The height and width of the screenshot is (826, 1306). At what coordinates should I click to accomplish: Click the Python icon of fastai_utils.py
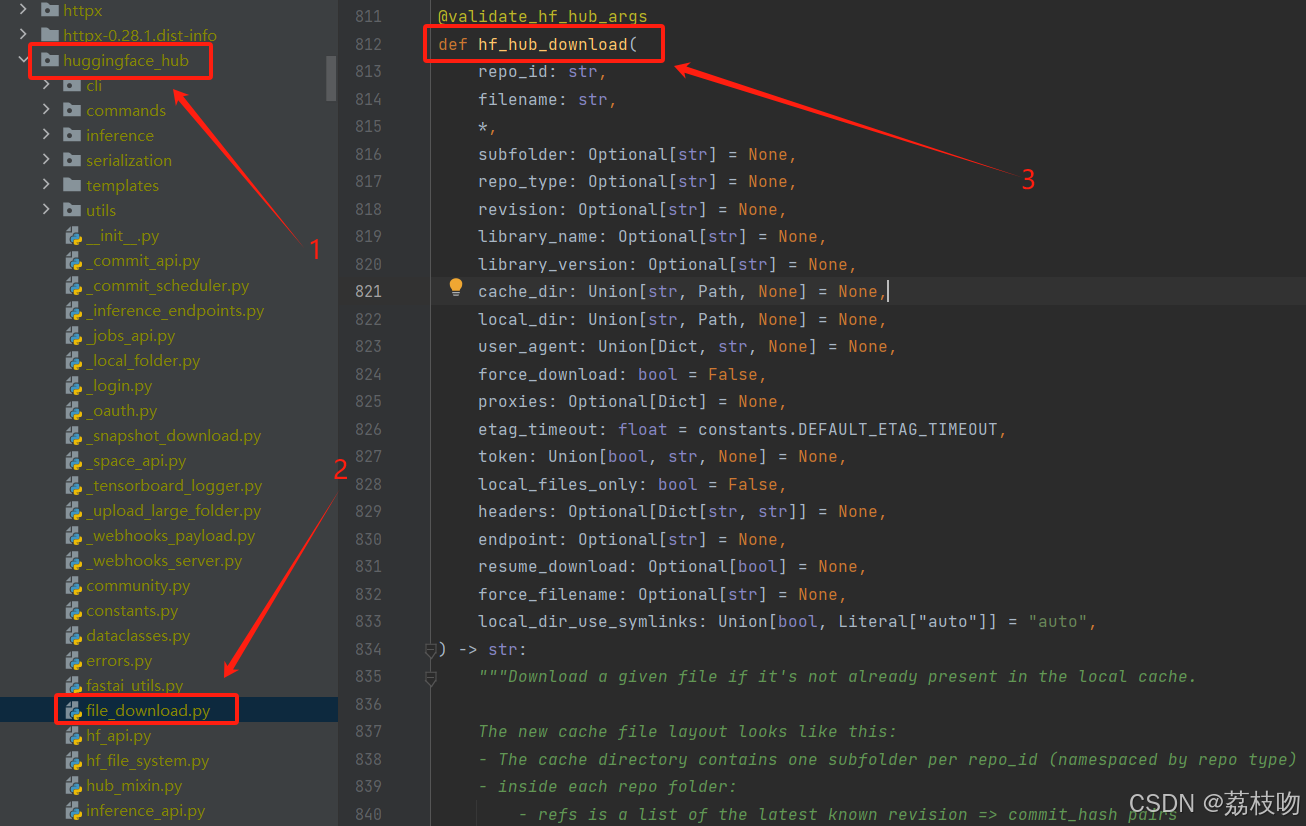click(x=74, y=686)
